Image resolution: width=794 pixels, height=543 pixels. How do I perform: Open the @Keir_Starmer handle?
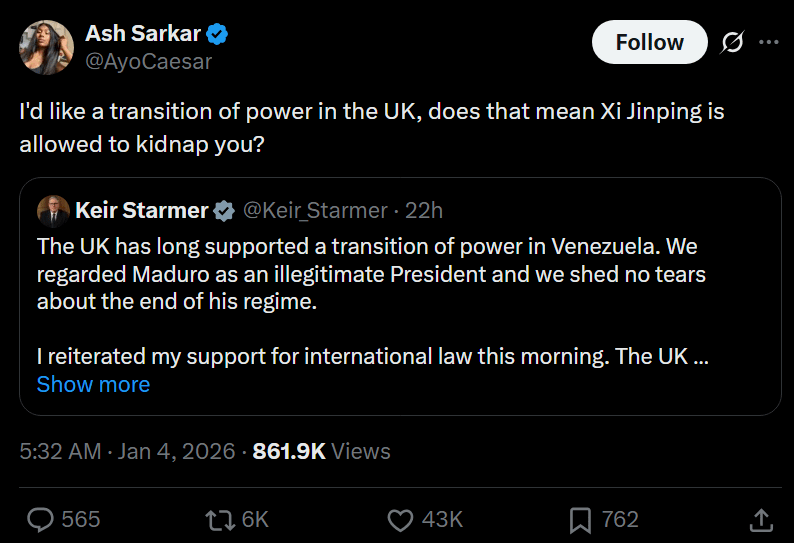pos(315,210)
